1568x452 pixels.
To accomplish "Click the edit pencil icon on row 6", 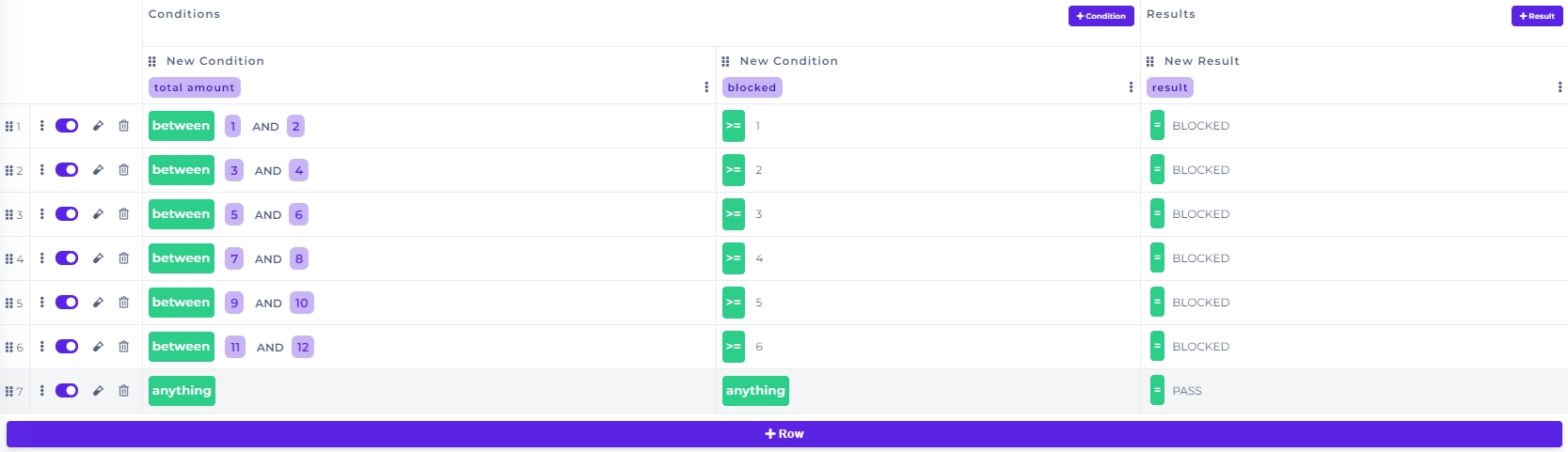I will (x=98, y=347).
